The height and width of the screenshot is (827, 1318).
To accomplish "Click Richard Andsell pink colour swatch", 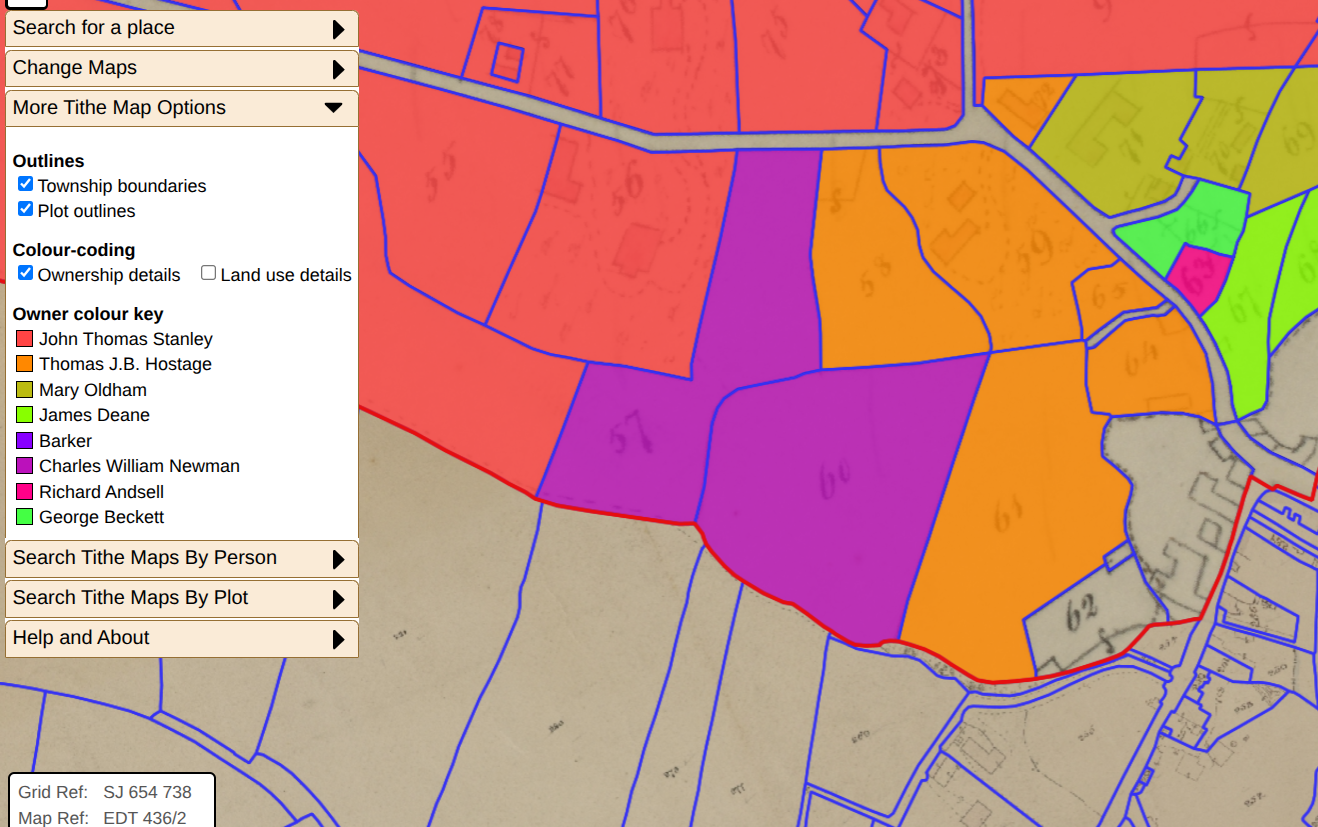I will [x=24, y=492].
